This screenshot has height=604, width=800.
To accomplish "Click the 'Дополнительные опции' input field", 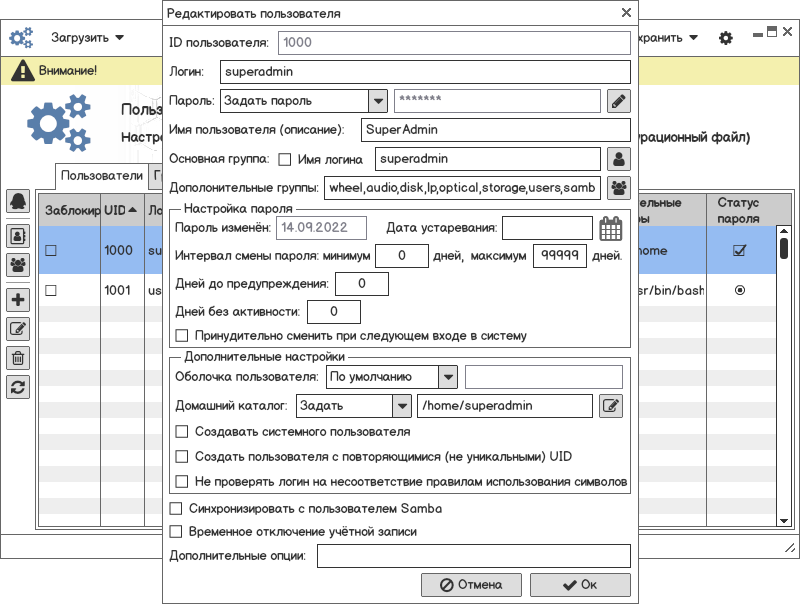I will tap(473, 556).
